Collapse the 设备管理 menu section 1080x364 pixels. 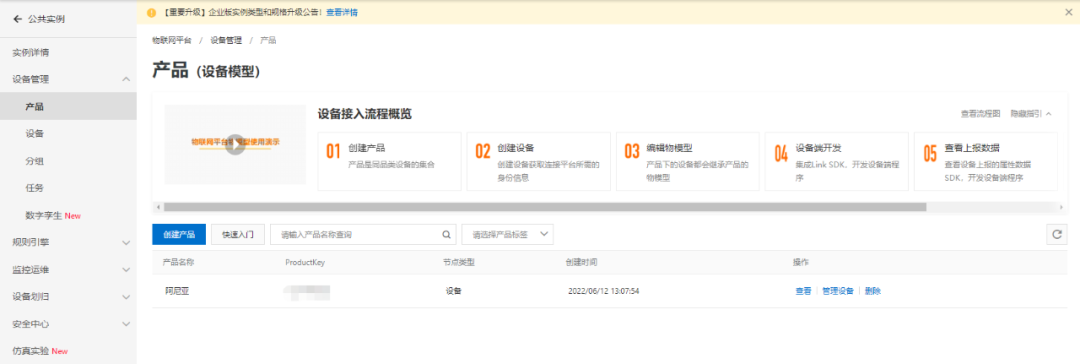click(x=126, y=79)
